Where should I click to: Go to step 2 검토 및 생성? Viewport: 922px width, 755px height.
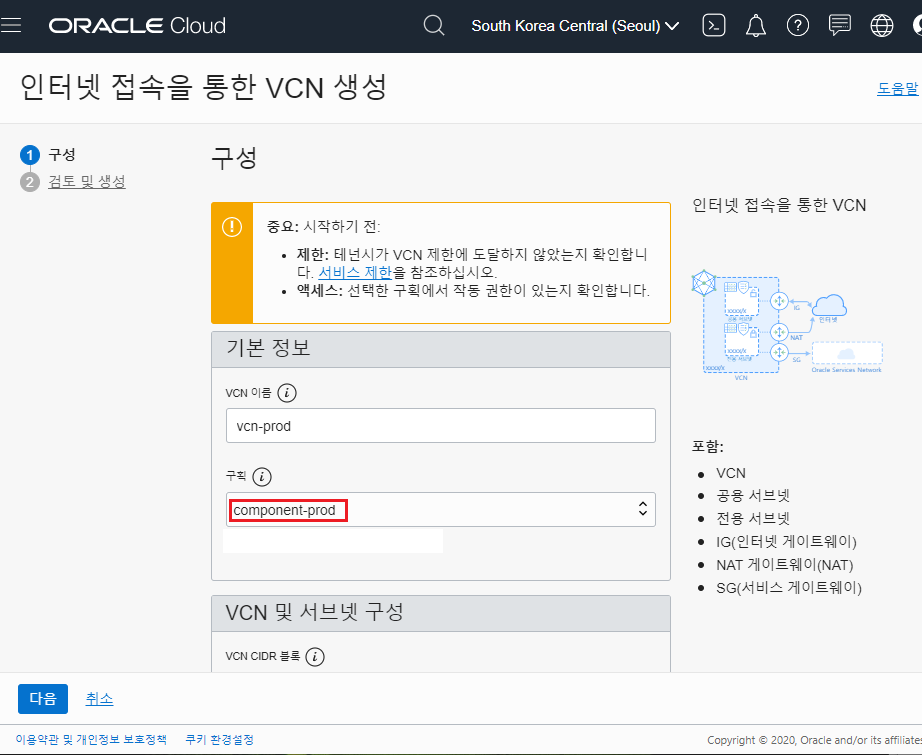[x=86, y=181]
